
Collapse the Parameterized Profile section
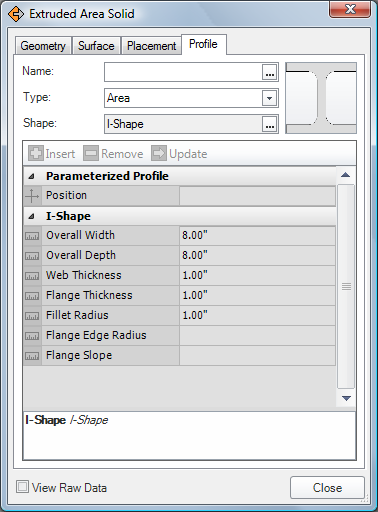point(31,176)
